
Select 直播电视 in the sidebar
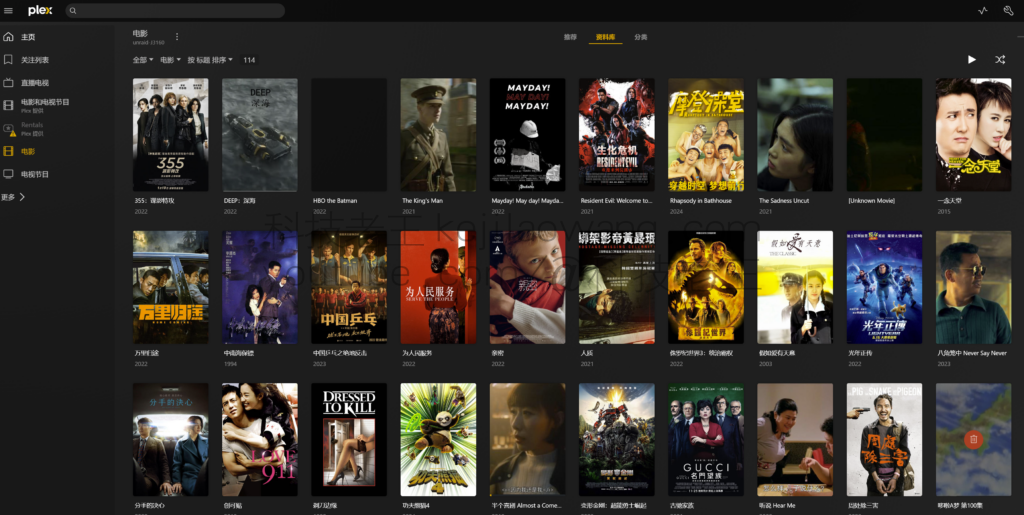pyautogui.click(x=35, y=83)
